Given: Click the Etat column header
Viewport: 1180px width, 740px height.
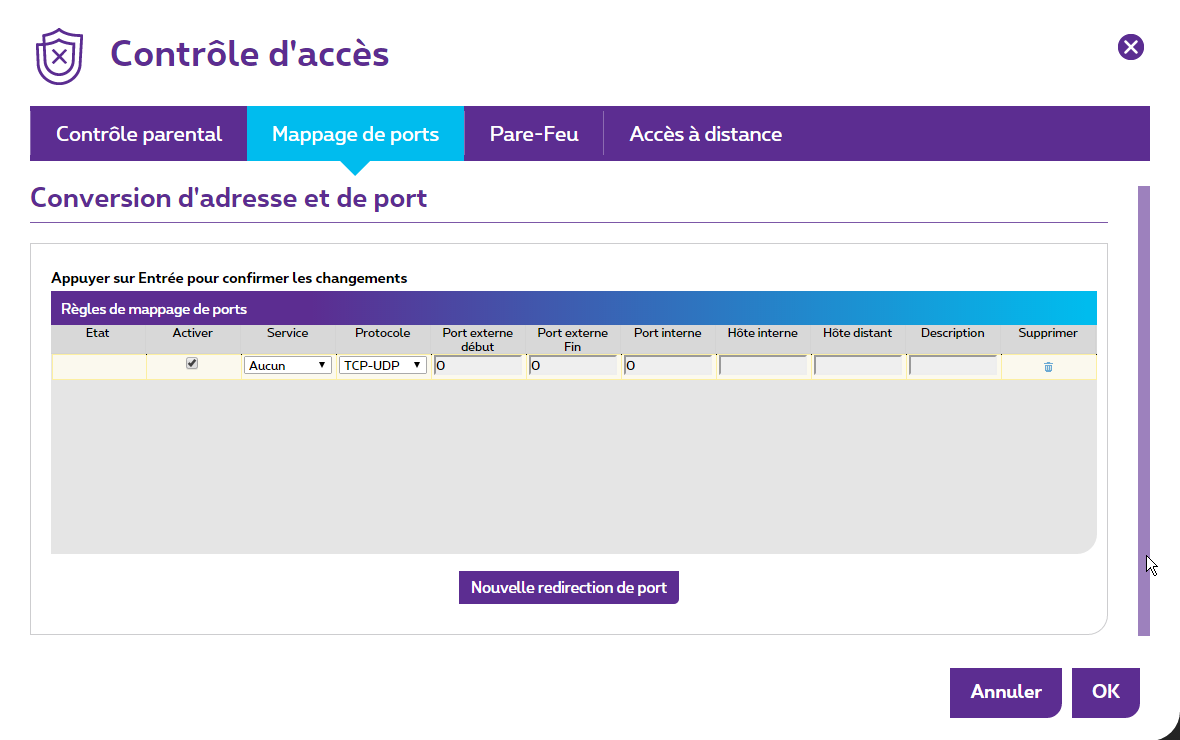Looking at the screenshot, I should tap(98, 333).
